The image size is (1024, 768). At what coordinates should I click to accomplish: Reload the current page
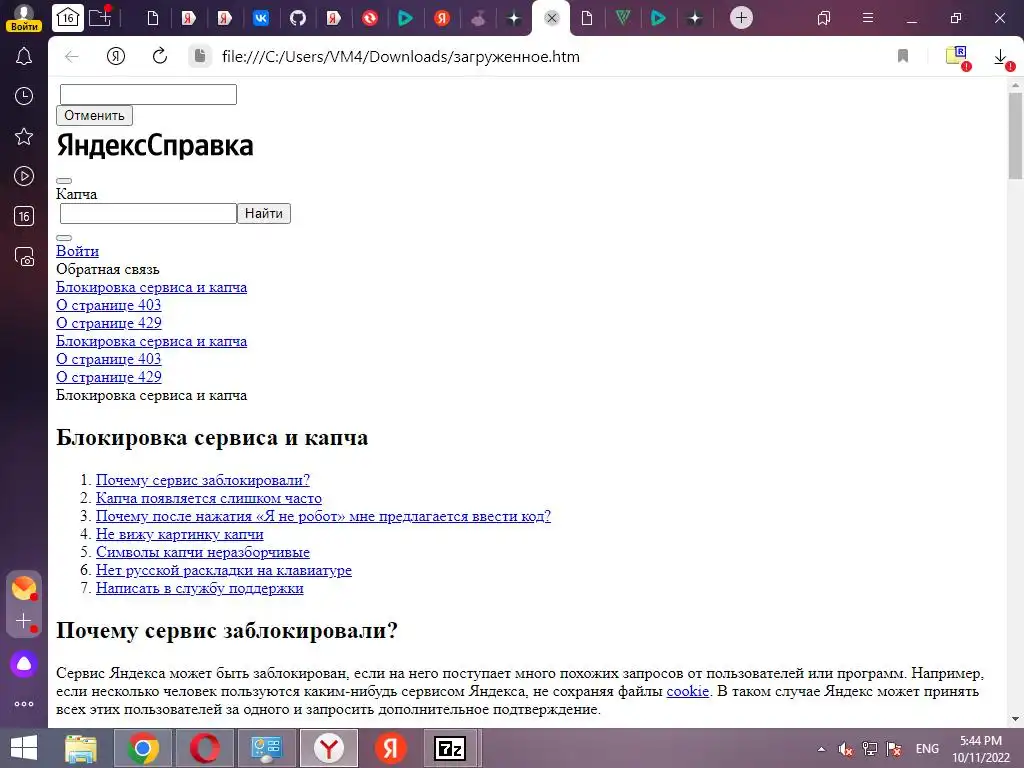point(160,56)
